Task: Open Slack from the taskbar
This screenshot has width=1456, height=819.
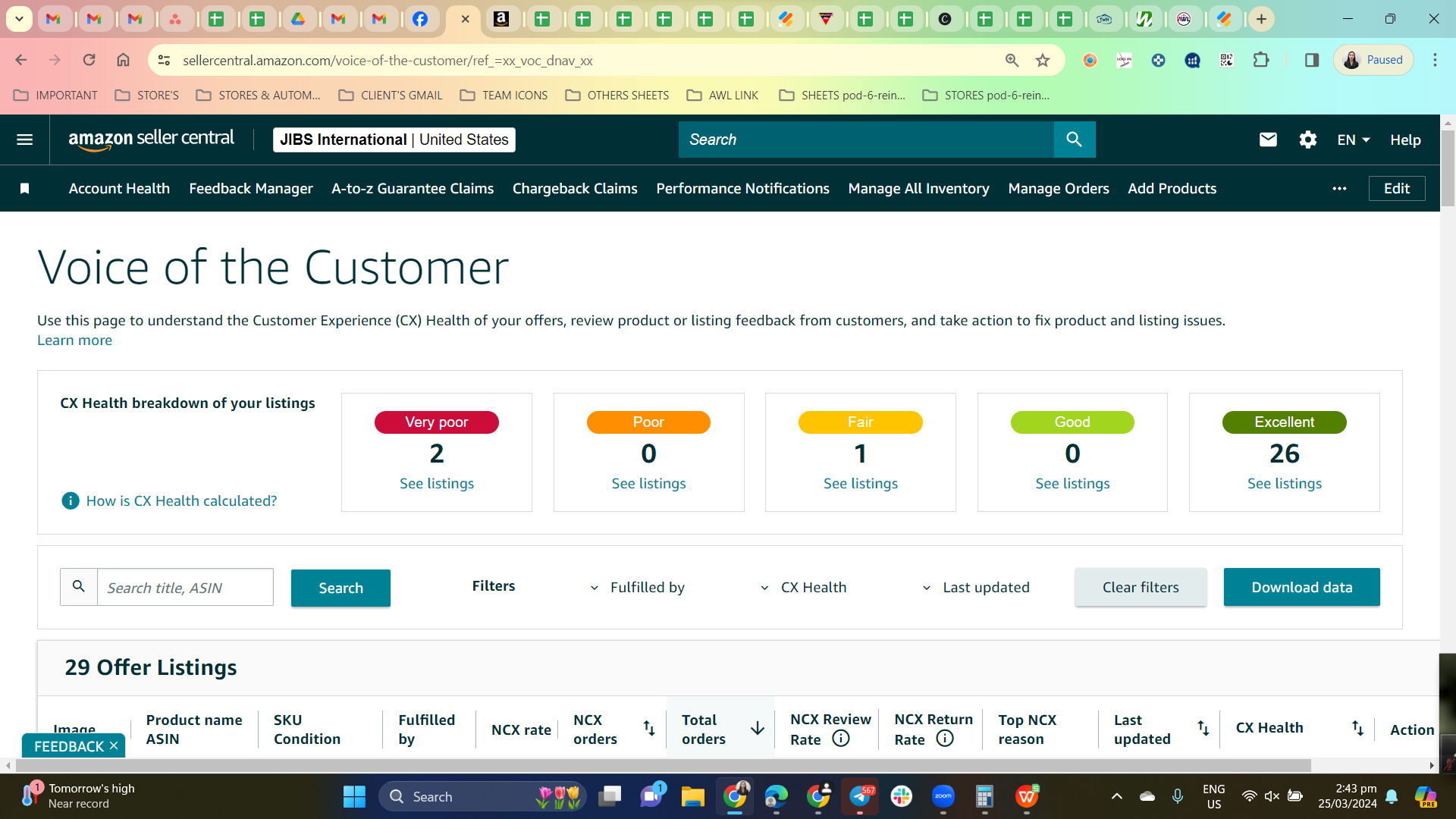Action: (x=902, y=796)
